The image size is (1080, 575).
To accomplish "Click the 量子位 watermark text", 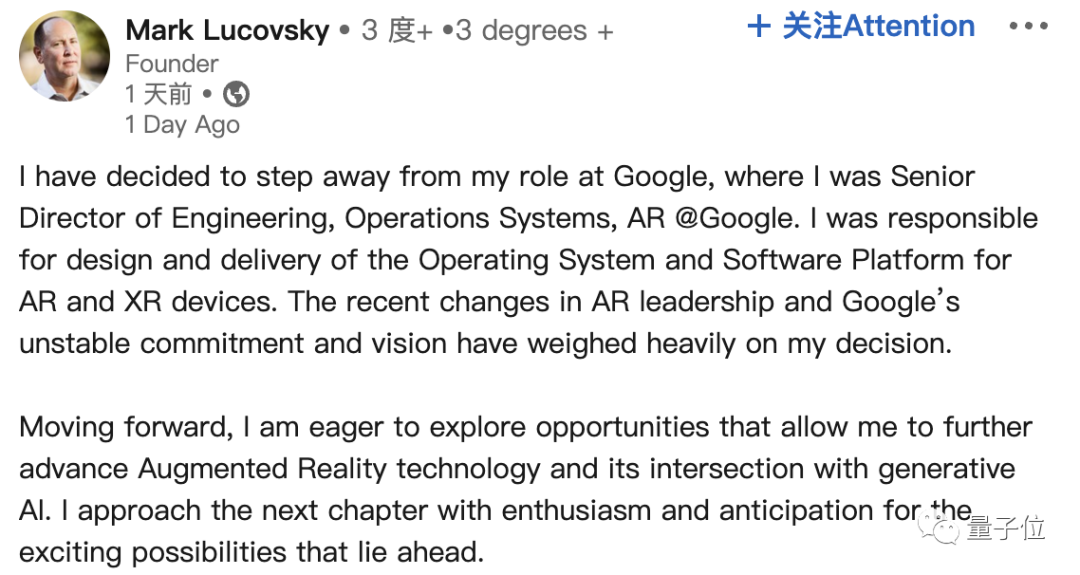I will [x=1006, y=527].
